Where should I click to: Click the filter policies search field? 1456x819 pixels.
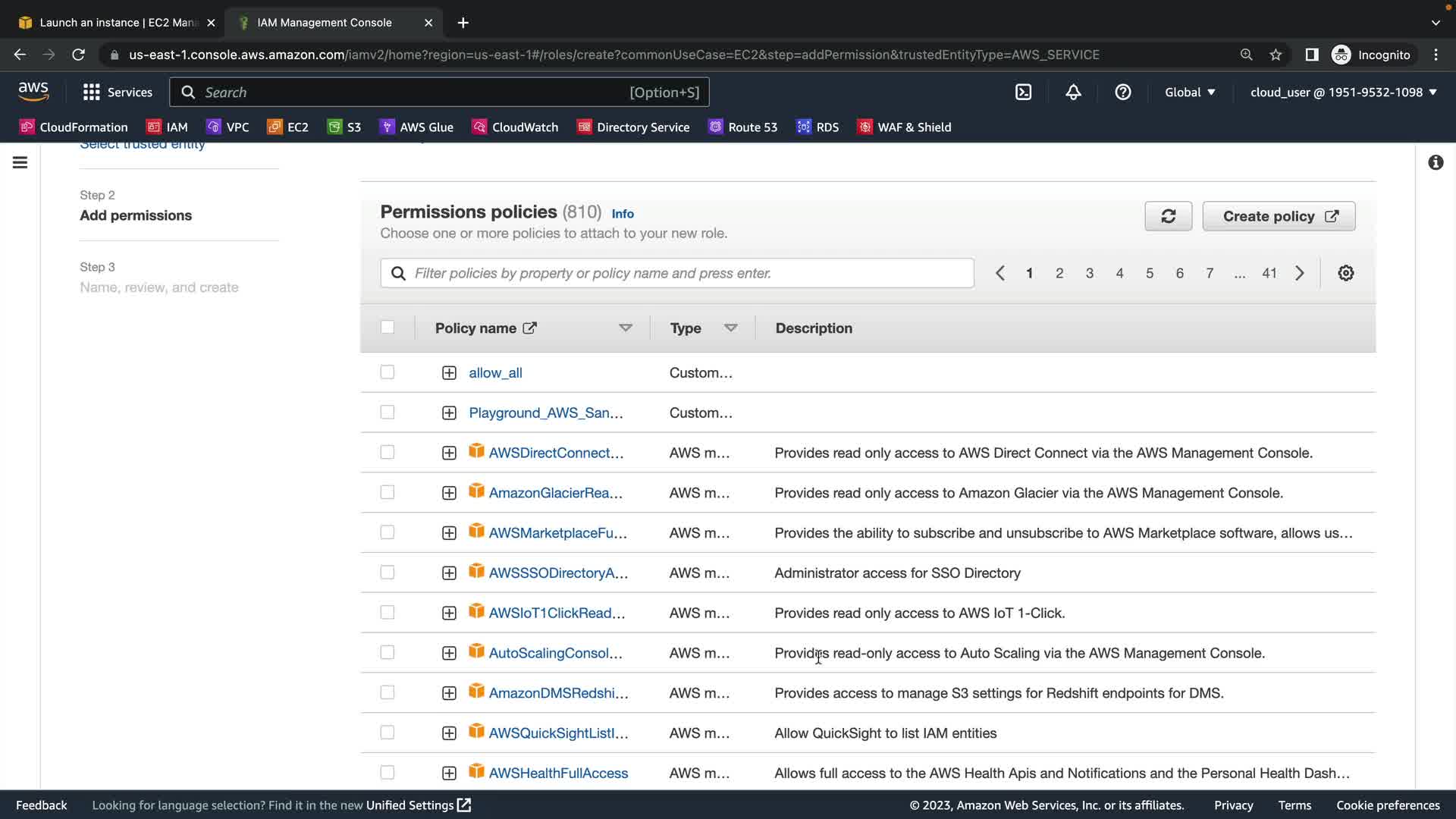click(676, 273)
